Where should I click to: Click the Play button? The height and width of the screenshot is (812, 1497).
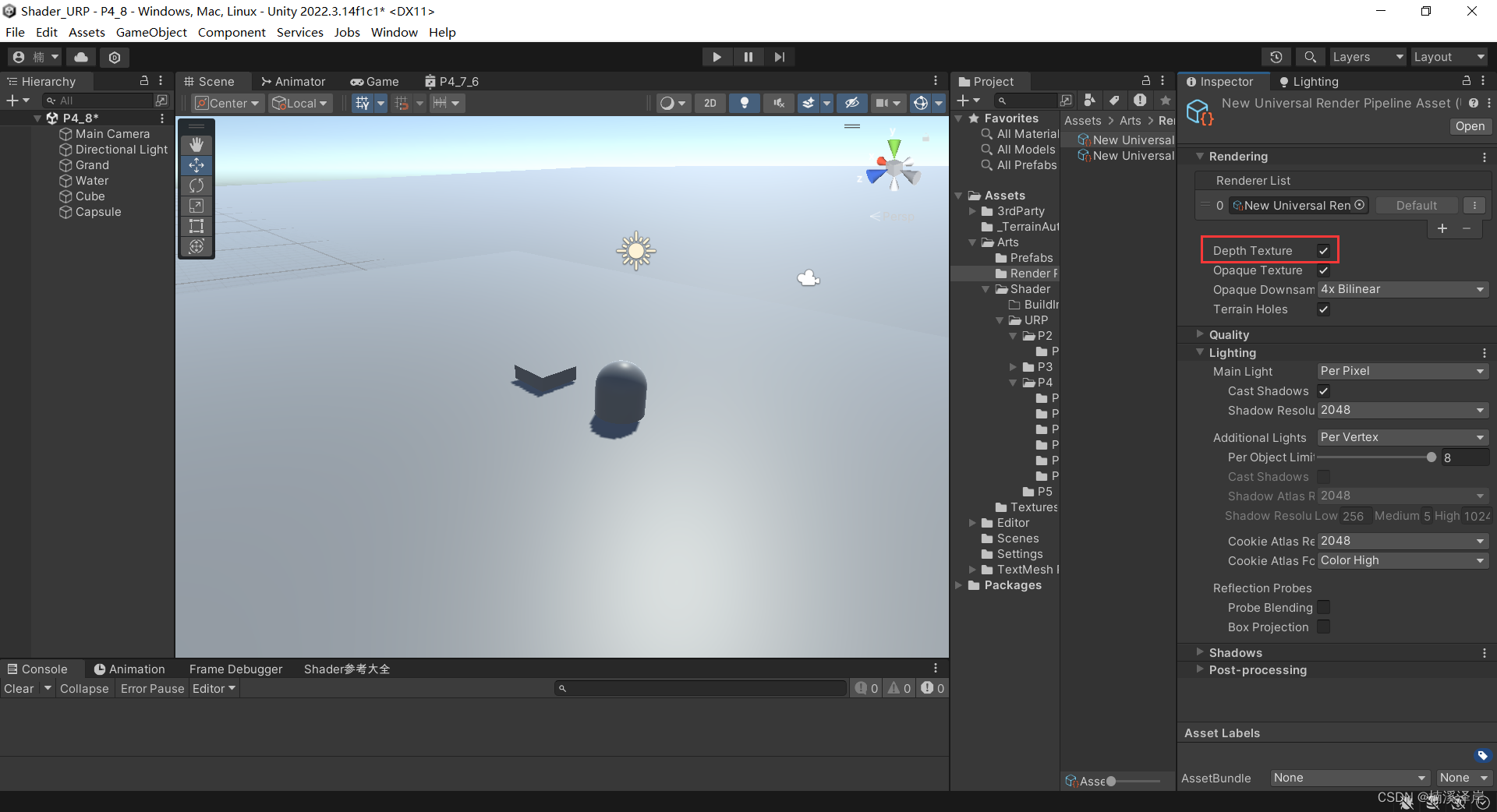point(717,57)
